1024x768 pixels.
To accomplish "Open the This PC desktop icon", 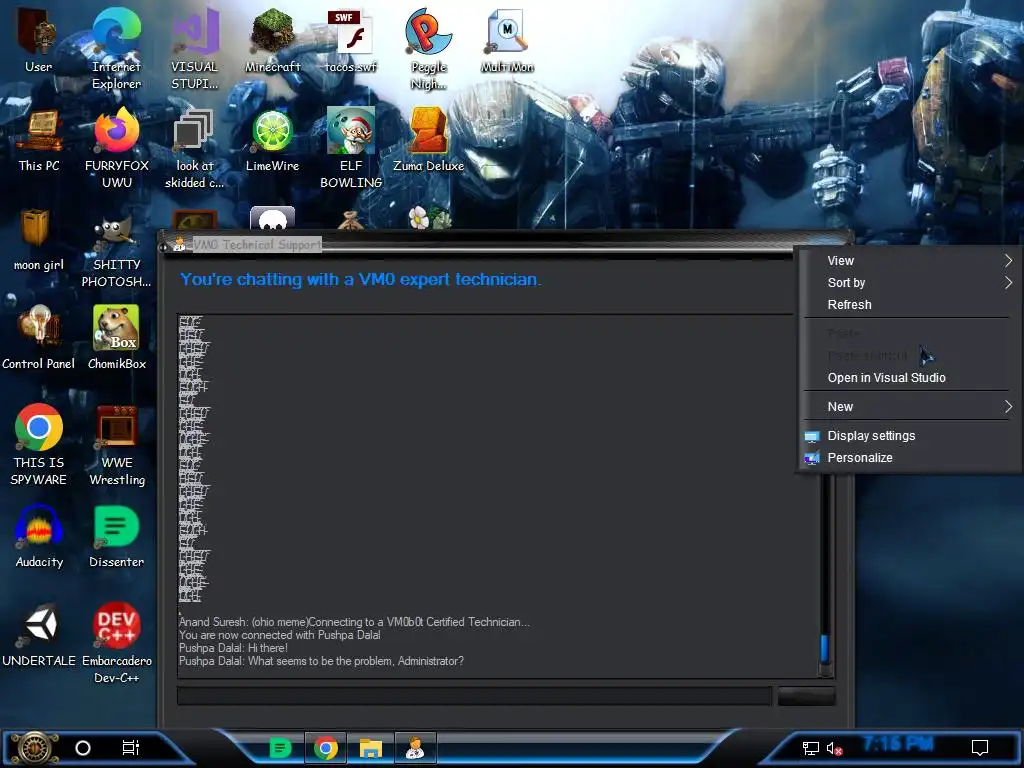I will coord(39,140).
